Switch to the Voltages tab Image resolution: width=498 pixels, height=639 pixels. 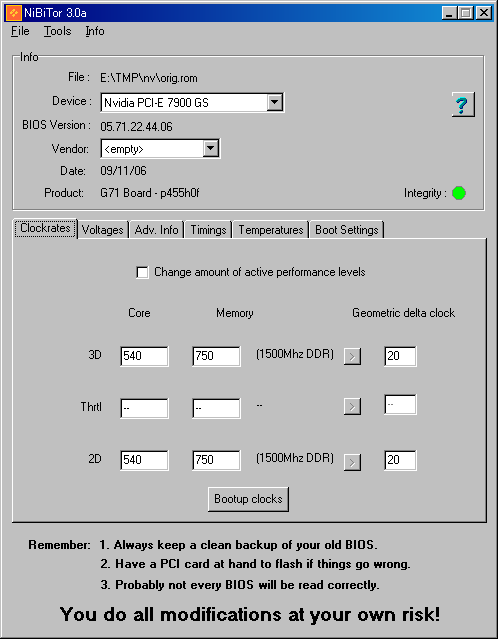tap(103, 230)
